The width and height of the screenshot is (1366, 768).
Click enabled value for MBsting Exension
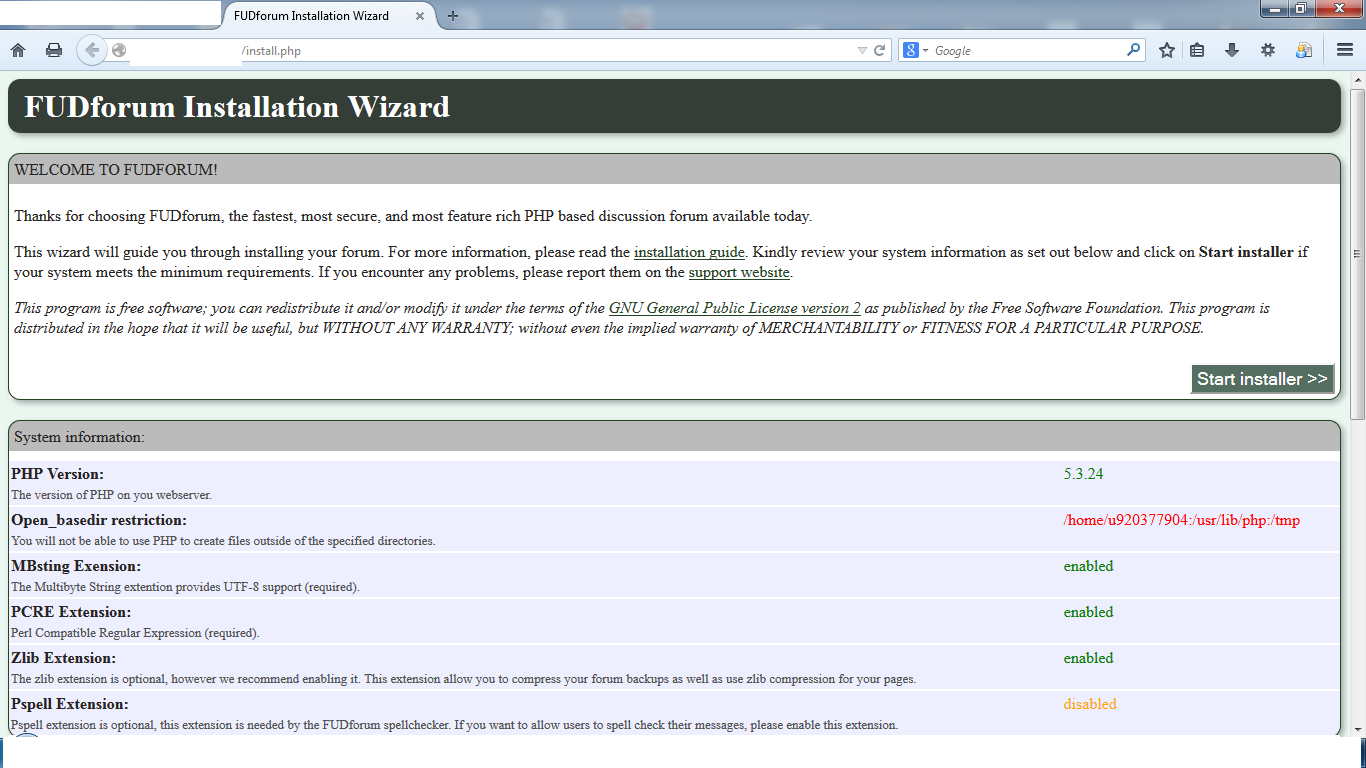[x=1088, y=566]
